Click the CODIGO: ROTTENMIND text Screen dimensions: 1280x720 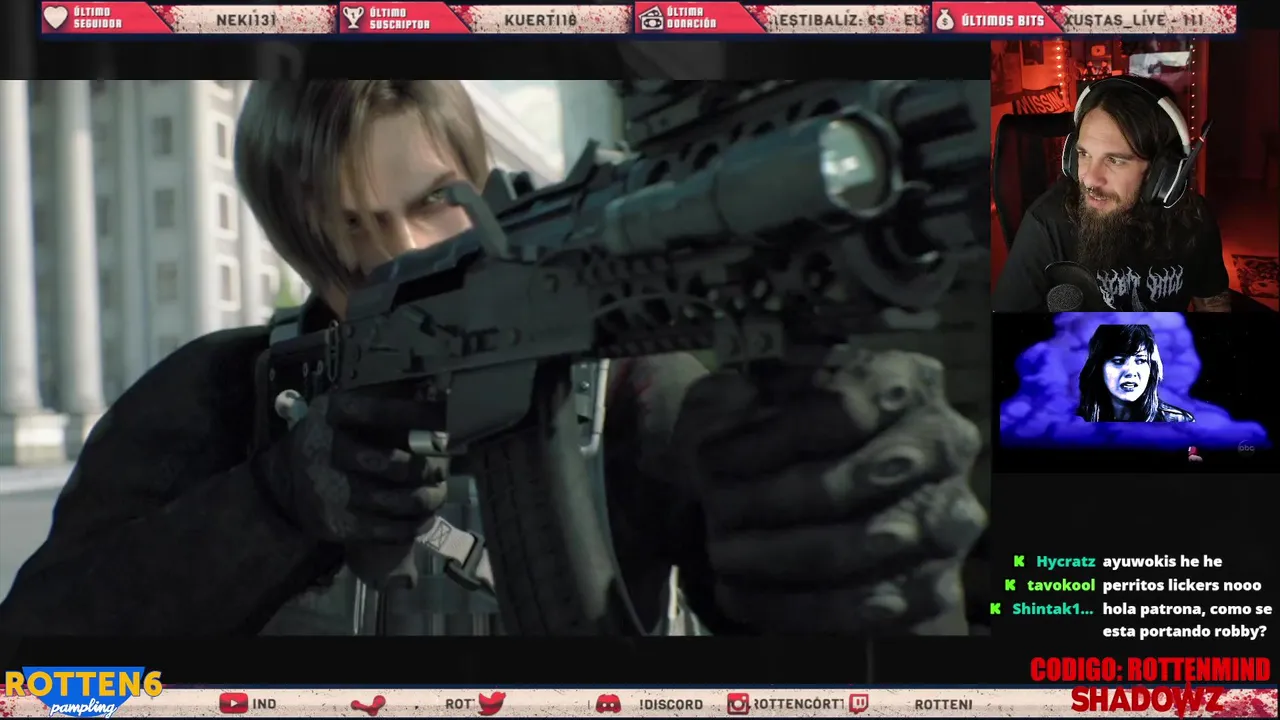pyautogui.click(x=1150, y=670)
